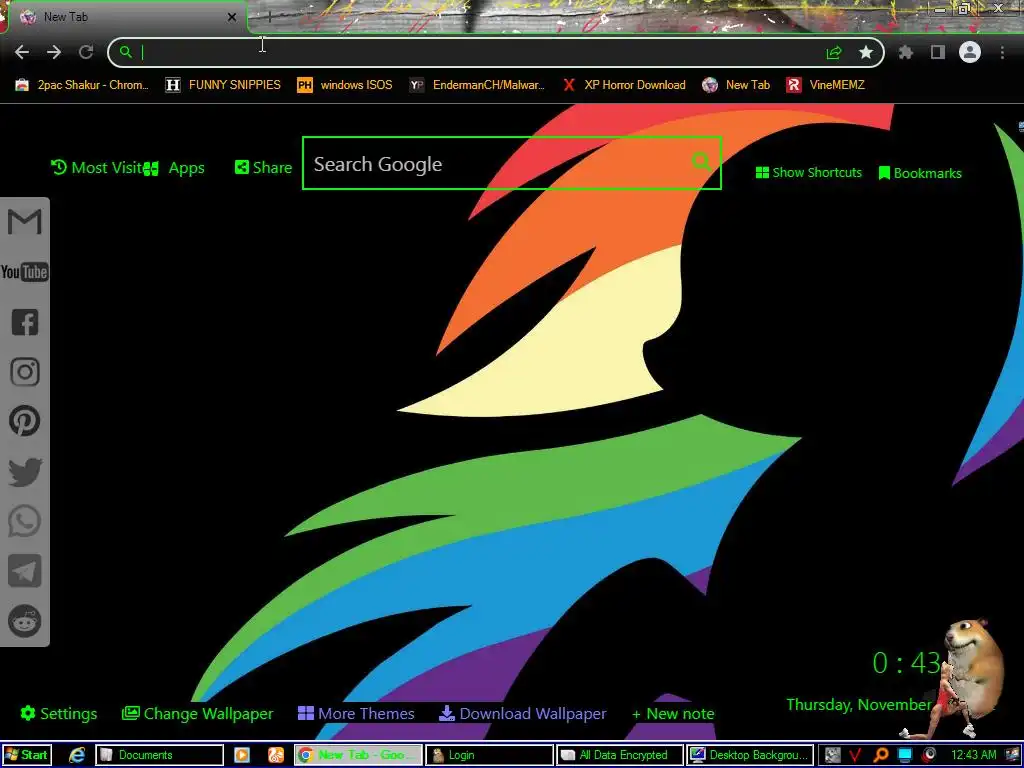The height and width of the screenshot is (768, 1024).
Task: Open Bookmarks on new tab page
Action: pyautogui.click(x=920, y=173)
